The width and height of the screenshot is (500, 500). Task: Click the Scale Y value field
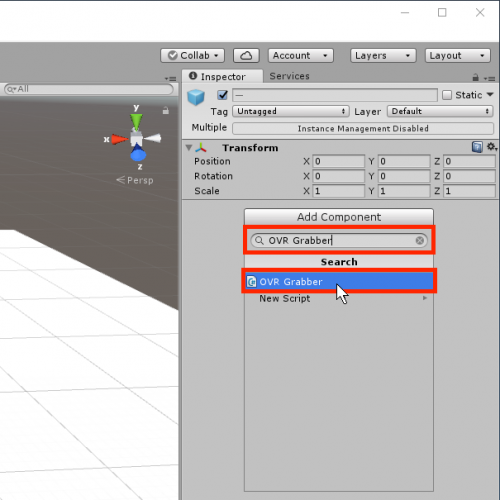pyautogui.click(x=404, y=191)
